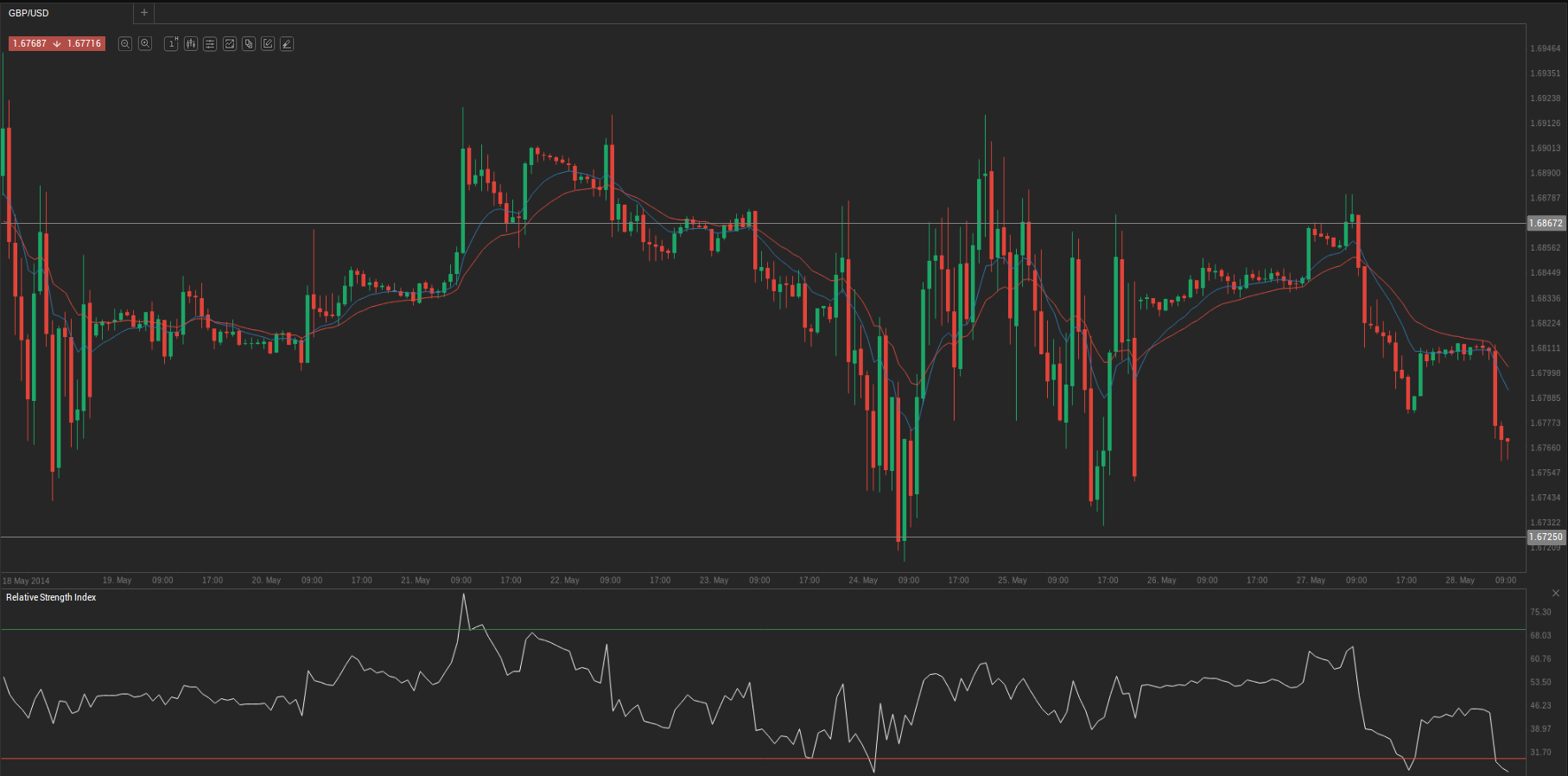Add a new chart tab with plus
Viewport: 1568px width, 776px height.
144,13
